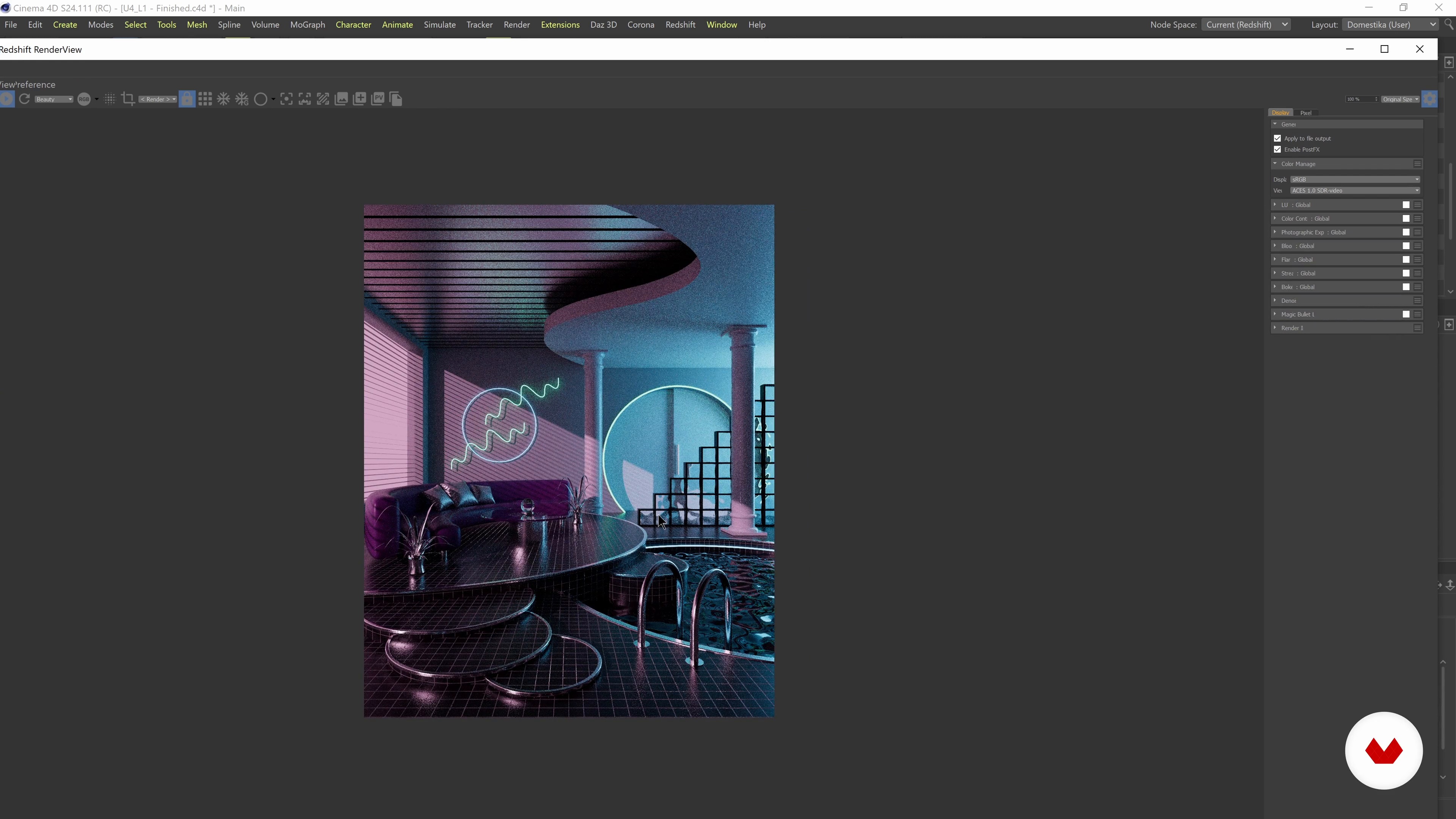Open the Beauty AOV dropdown
The height and width of the screenshot is (819, 1456).
point(54,99)
